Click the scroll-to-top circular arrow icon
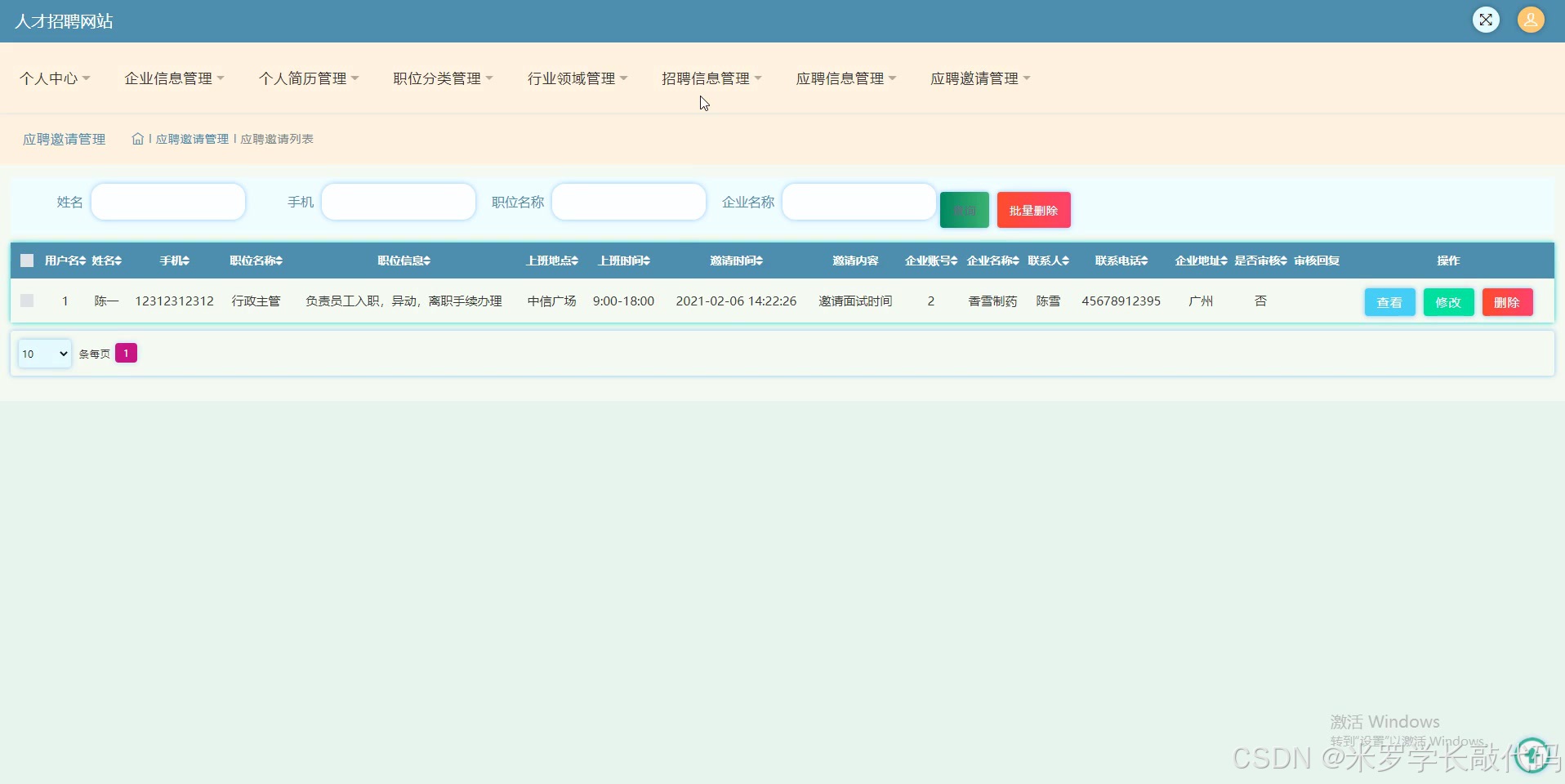1565x784 pixels. [x=1532, y=755]
